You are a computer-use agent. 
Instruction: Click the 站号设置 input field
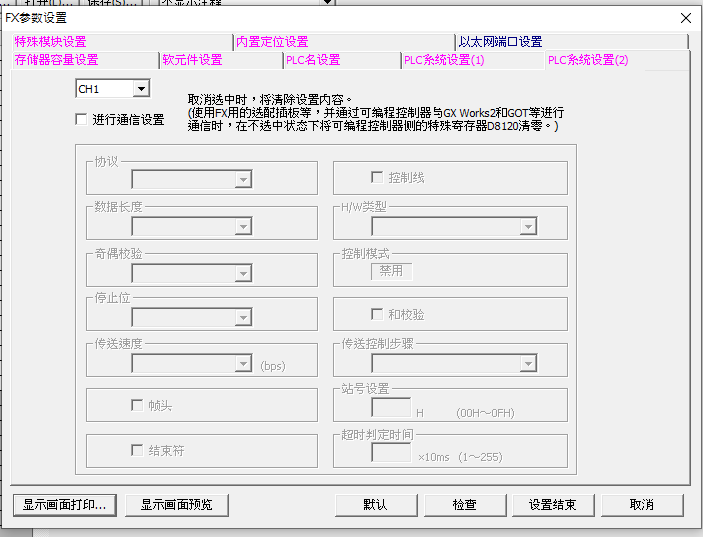[x=391, y=408]
